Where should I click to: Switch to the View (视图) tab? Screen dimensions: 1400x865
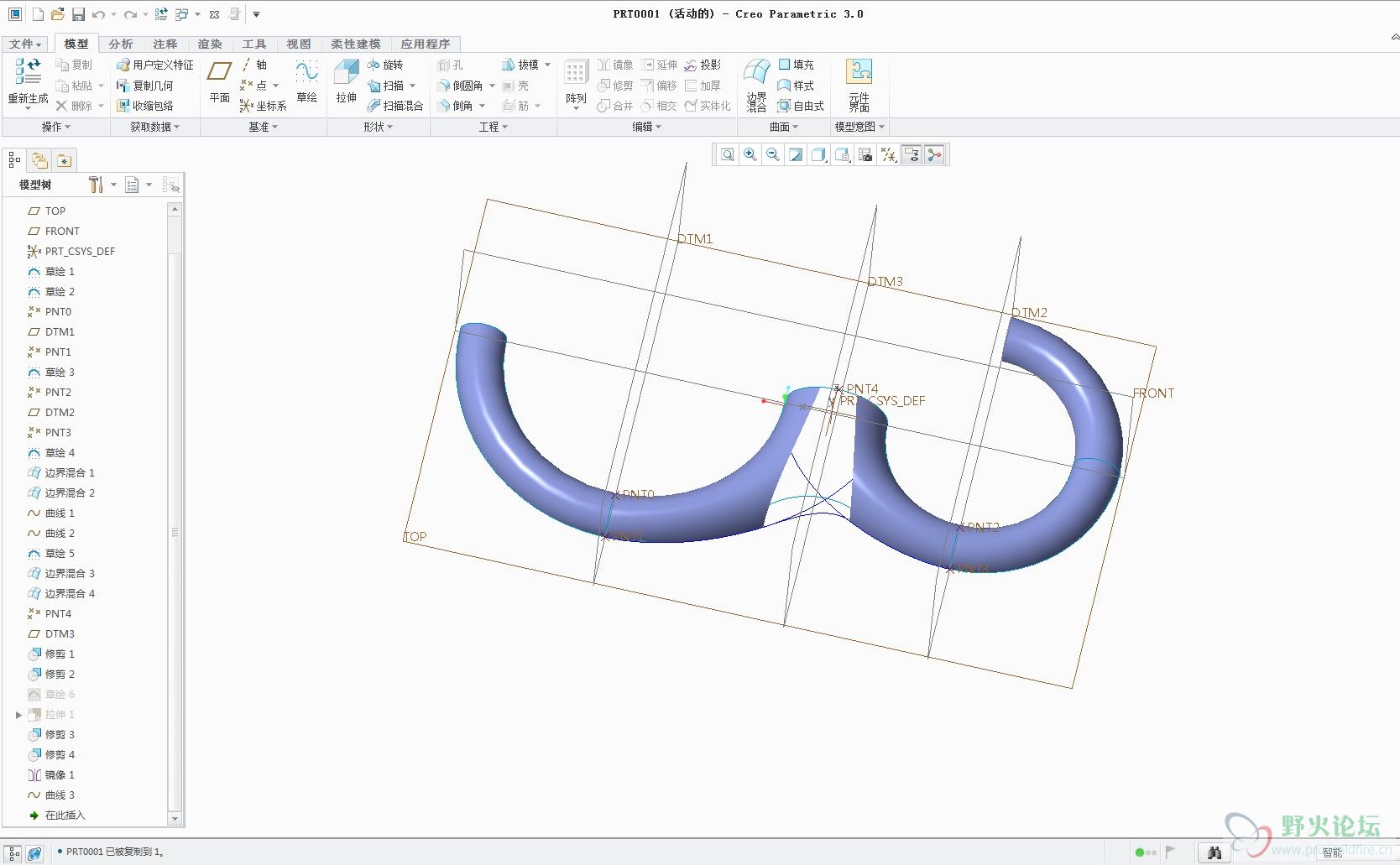(298, 44)
